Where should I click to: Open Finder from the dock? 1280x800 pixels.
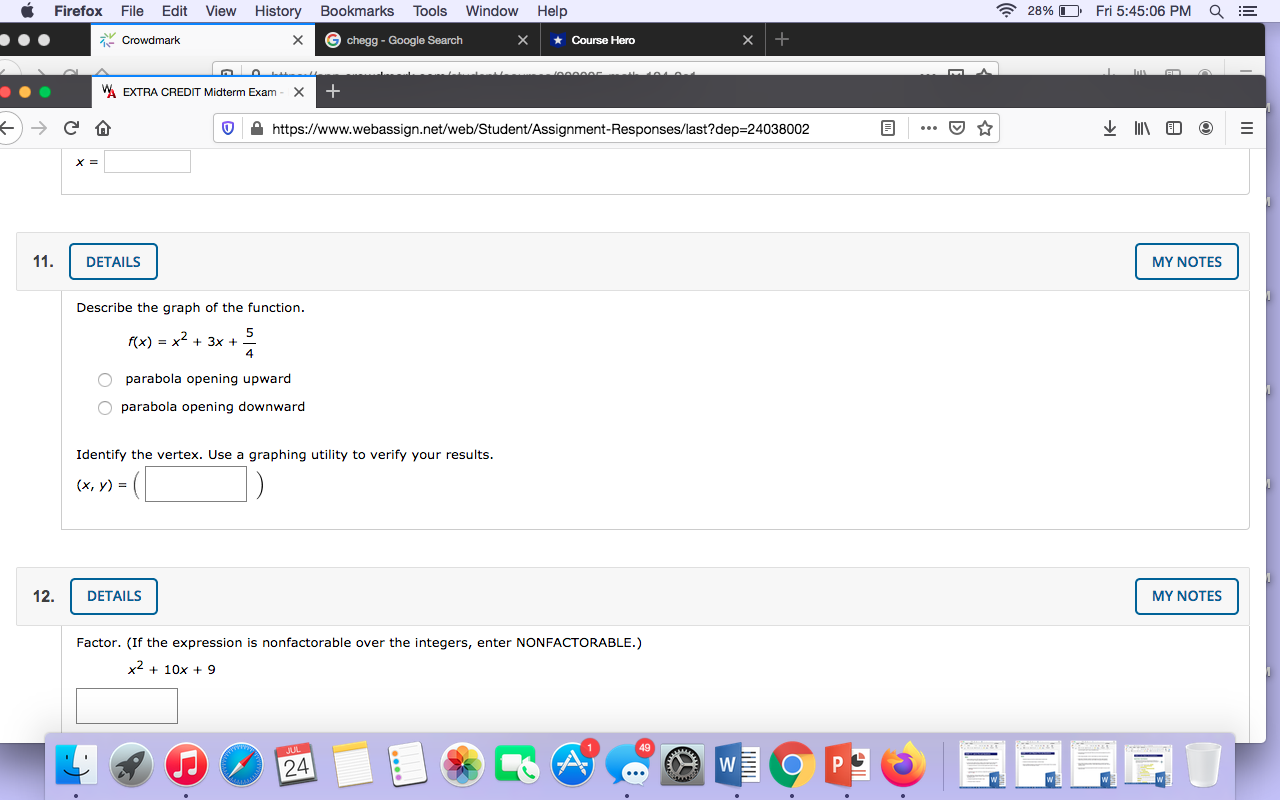[77, 765]
